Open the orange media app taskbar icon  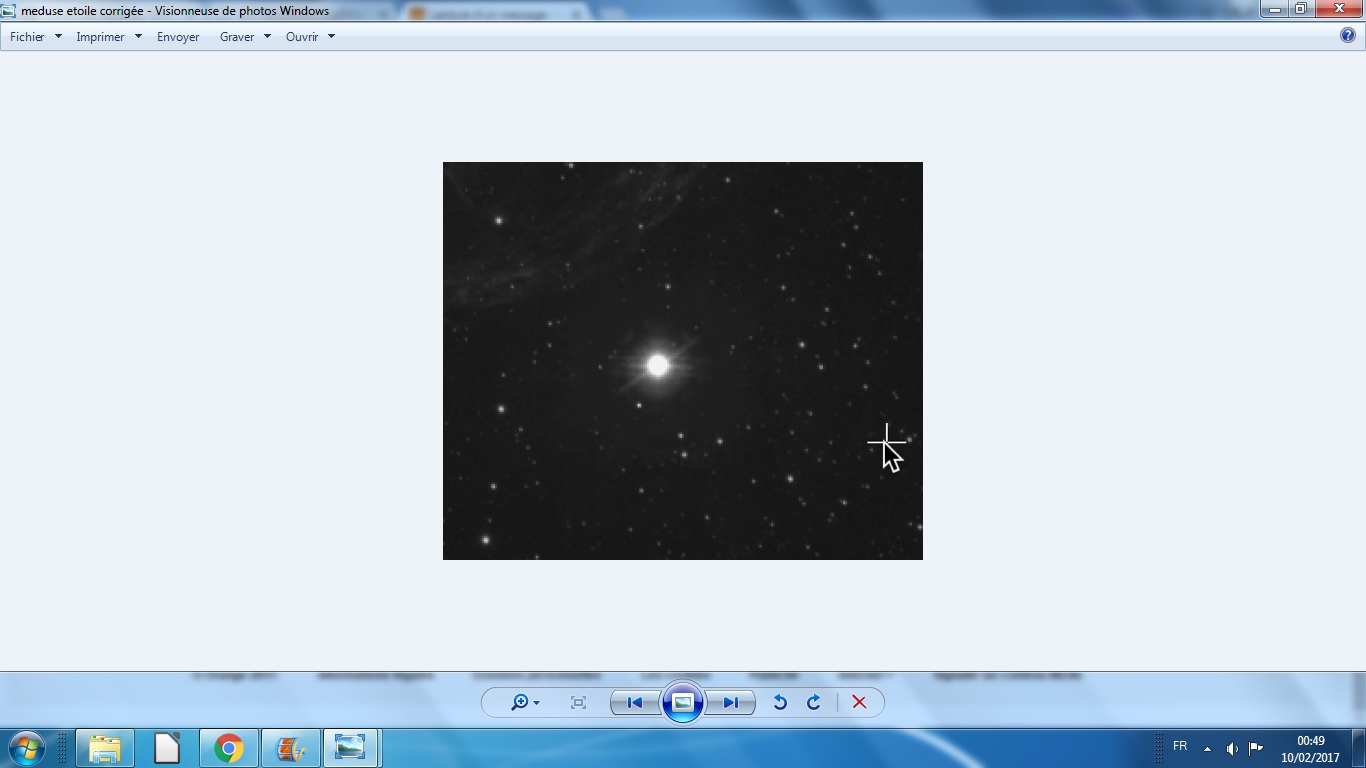click(x=291, y=748)
